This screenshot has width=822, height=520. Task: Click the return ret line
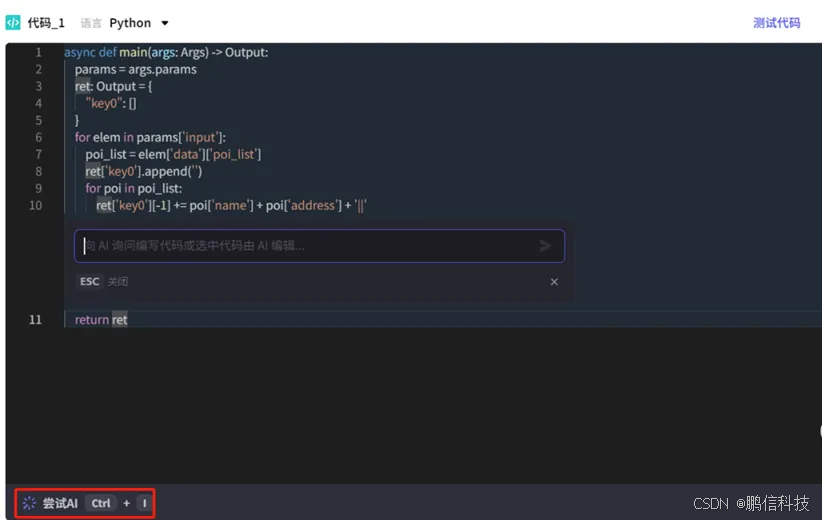click(101, 319)
